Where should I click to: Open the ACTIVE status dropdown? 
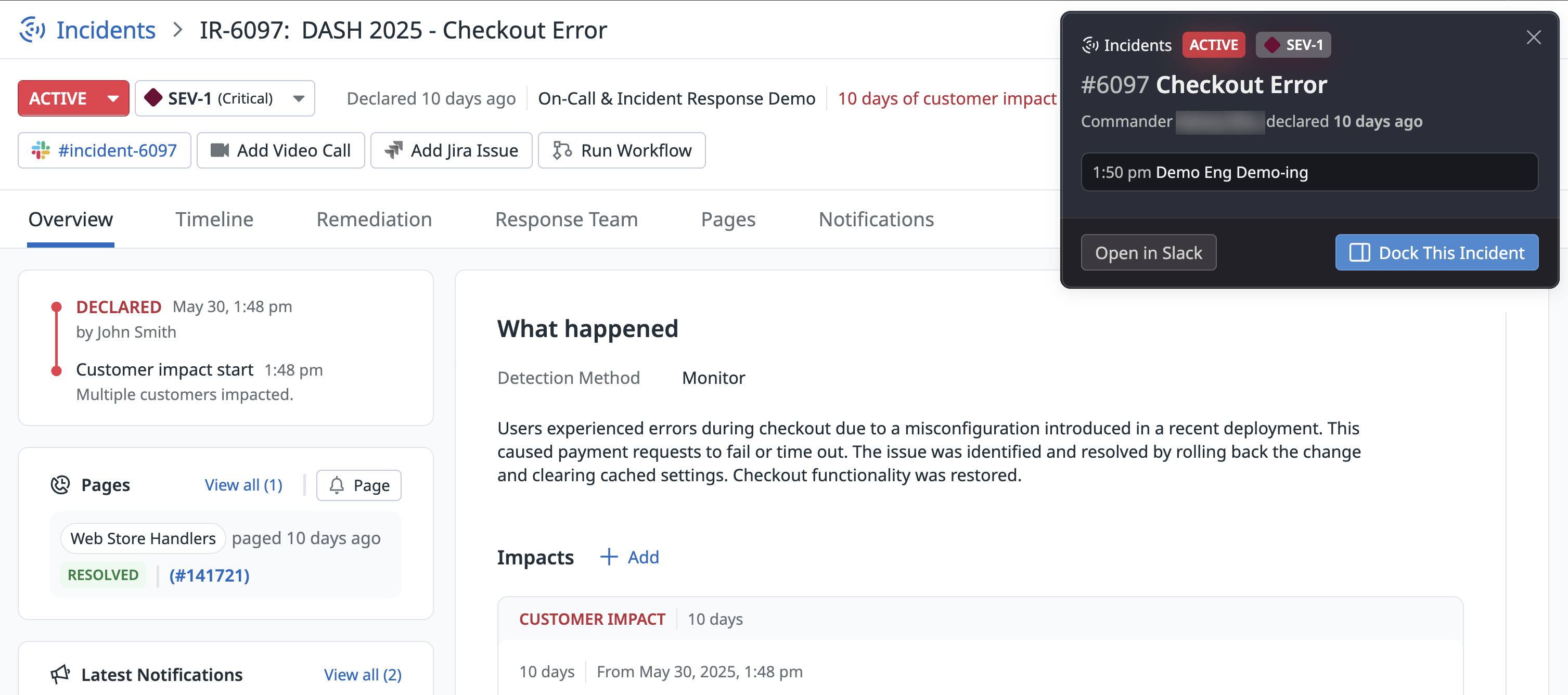[x=74, y=98]
